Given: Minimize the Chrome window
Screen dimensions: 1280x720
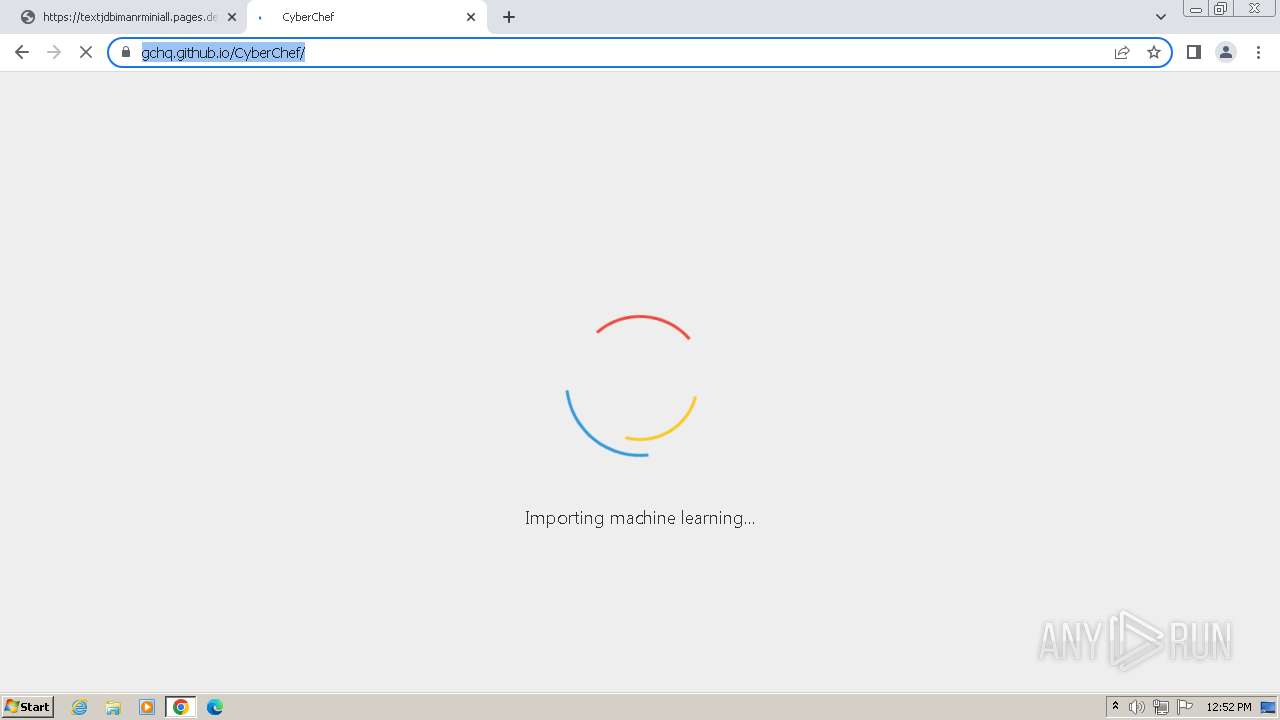Looking at the screenshot, I should click(x=1196, y=8).
